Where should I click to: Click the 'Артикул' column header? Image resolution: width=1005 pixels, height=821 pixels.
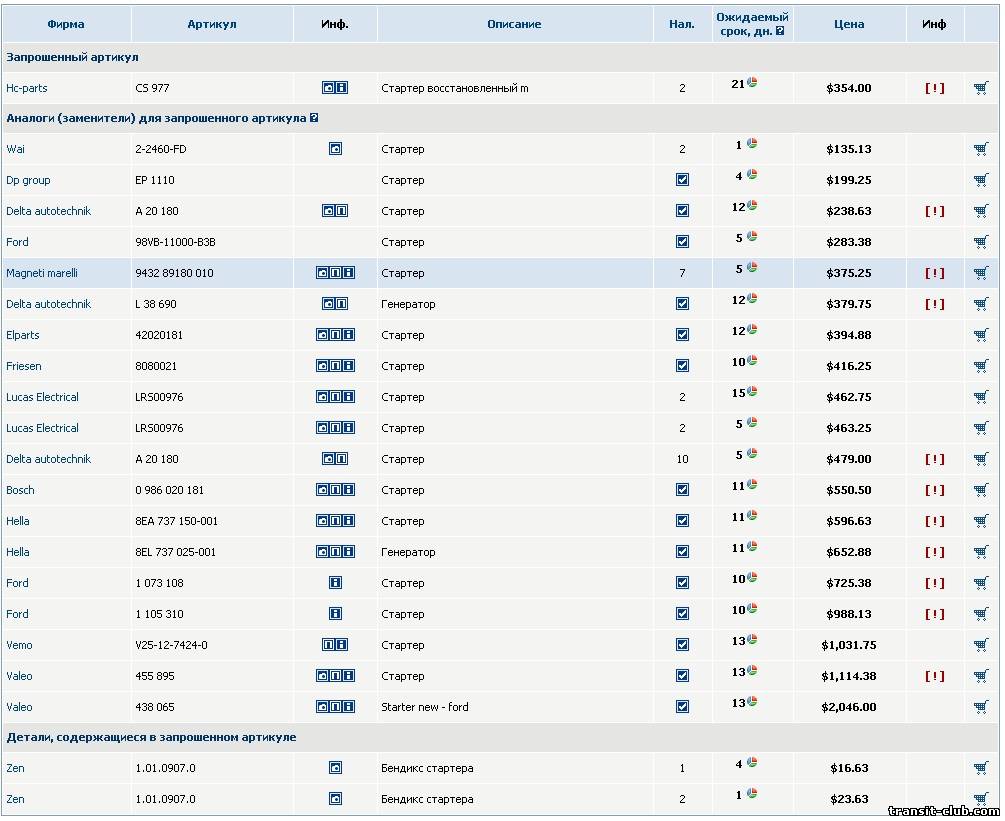tap(212, 24)
